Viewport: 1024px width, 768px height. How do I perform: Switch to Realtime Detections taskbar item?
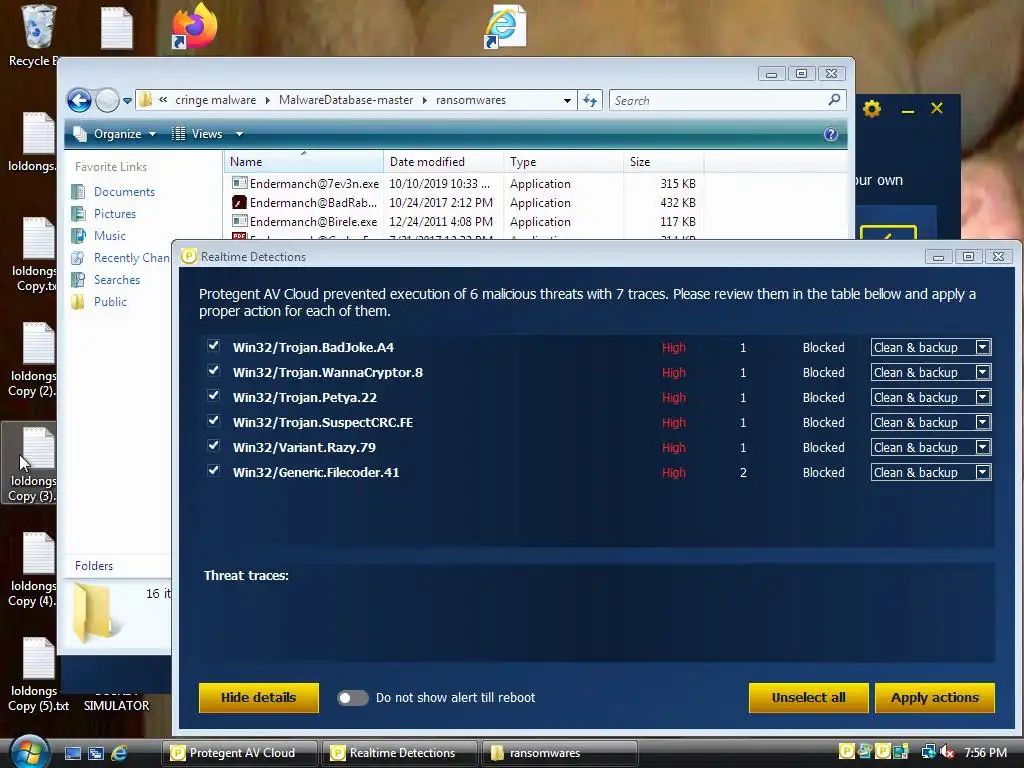pyautogui.click(x=400, y=753)
